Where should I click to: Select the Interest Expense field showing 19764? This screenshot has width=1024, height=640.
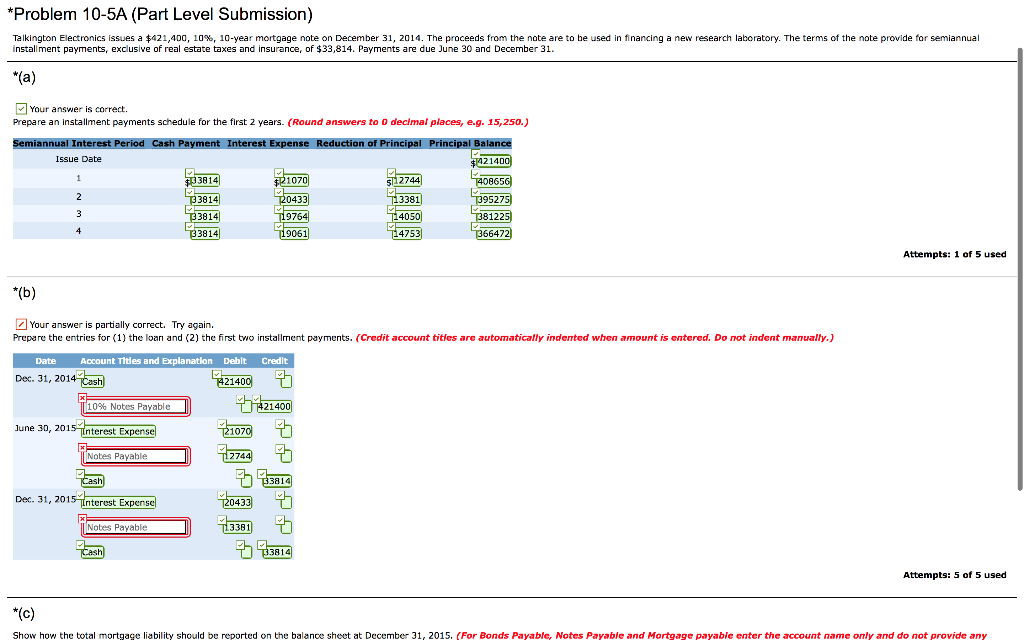point(294,216)
